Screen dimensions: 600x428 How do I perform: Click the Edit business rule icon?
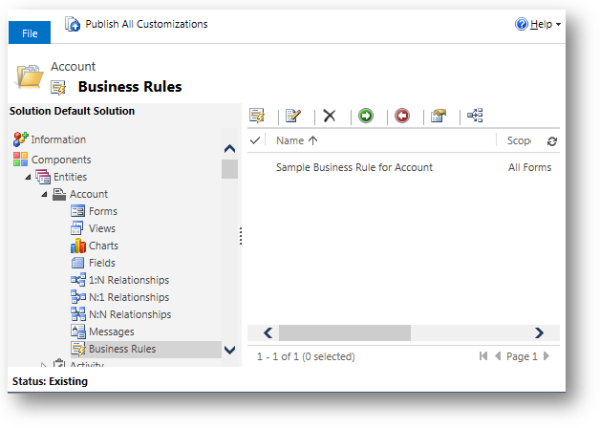click(x=293, y=116)
